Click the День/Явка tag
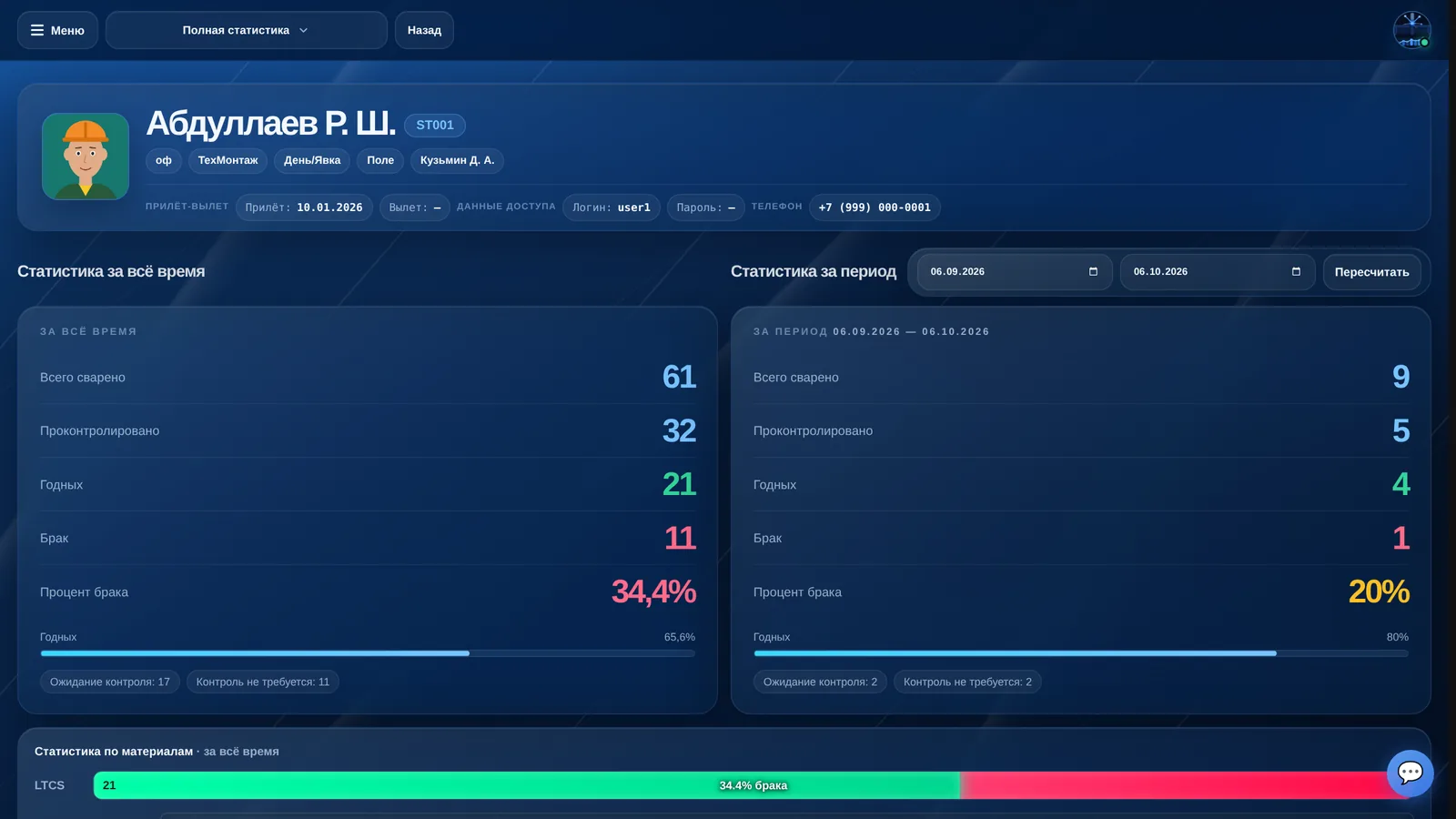Viewport: 1456px width, 819px height. click(312, 160)
